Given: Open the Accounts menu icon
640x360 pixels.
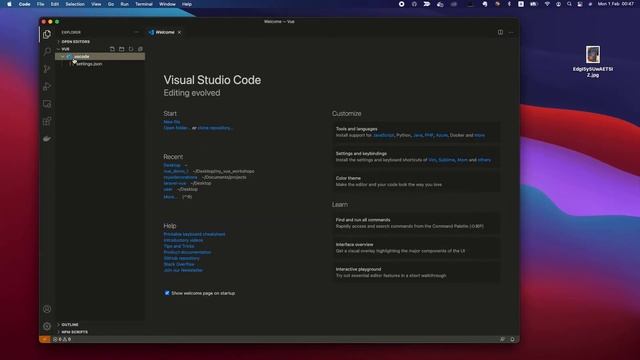Looking at the screenshot, I should (47, 309).
